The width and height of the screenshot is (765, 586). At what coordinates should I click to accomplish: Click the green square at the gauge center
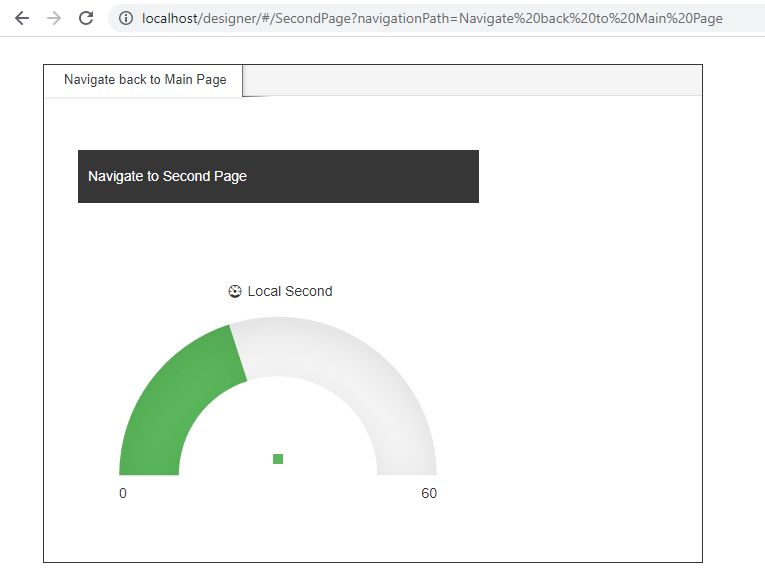click(x=278, y=459)
